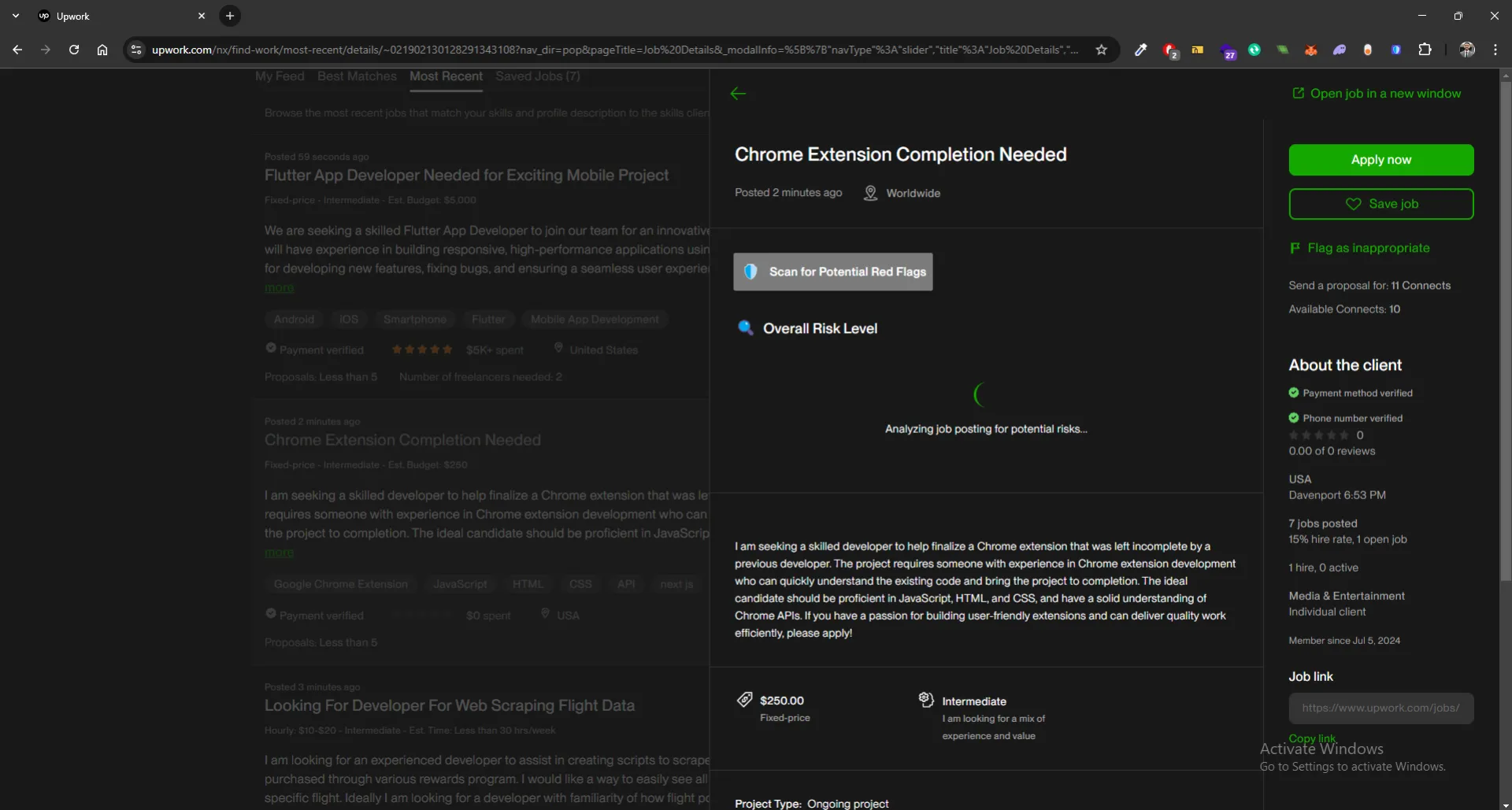1512x810 pixels.
Task: Open Chrome three-dot menu
Action: click(1495, 50)
